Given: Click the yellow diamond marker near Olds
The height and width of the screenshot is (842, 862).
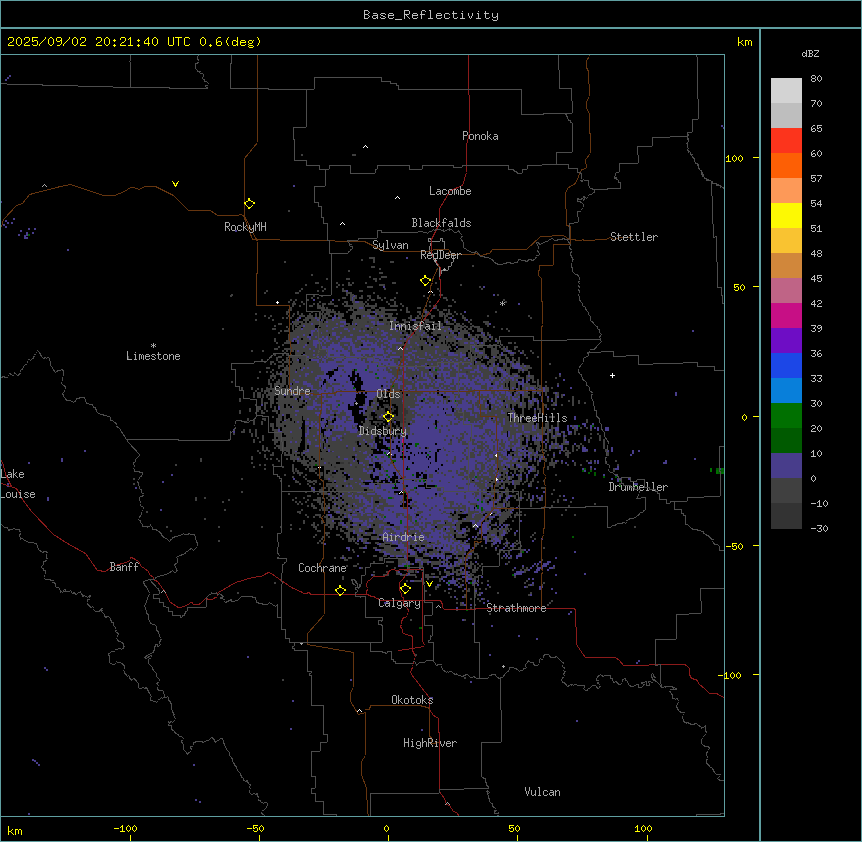Looking at the screenshot, I should pos(388,416).
